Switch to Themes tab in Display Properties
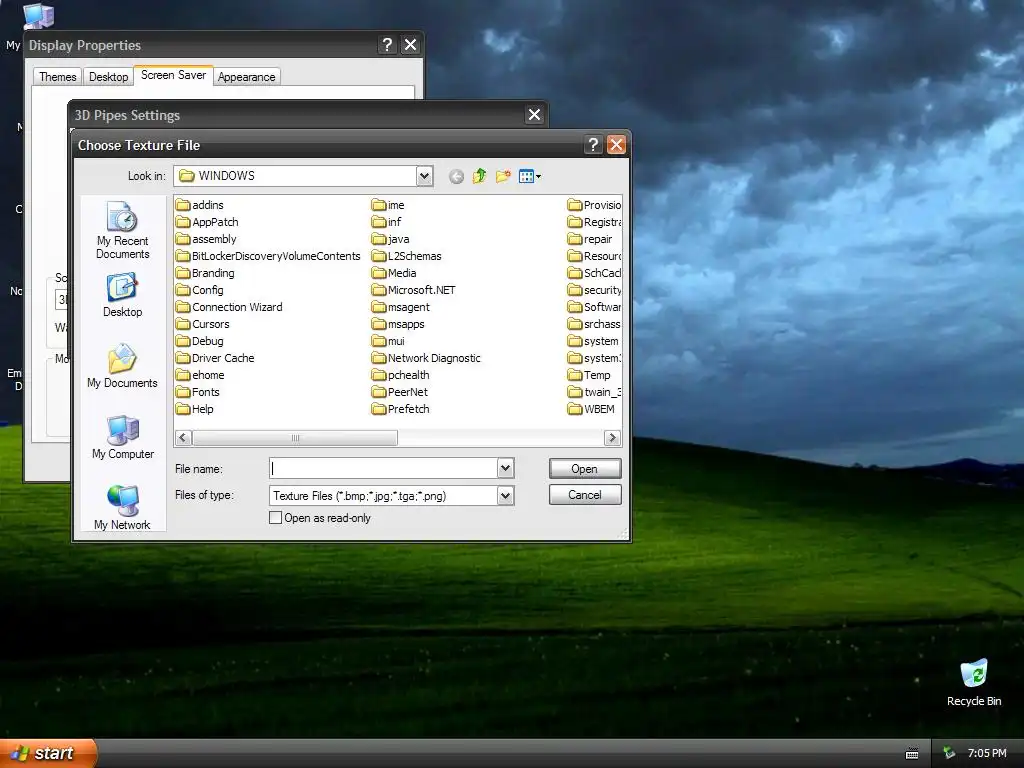The width and height of the screenshot is (1024, 768). [x=57, y=76]
